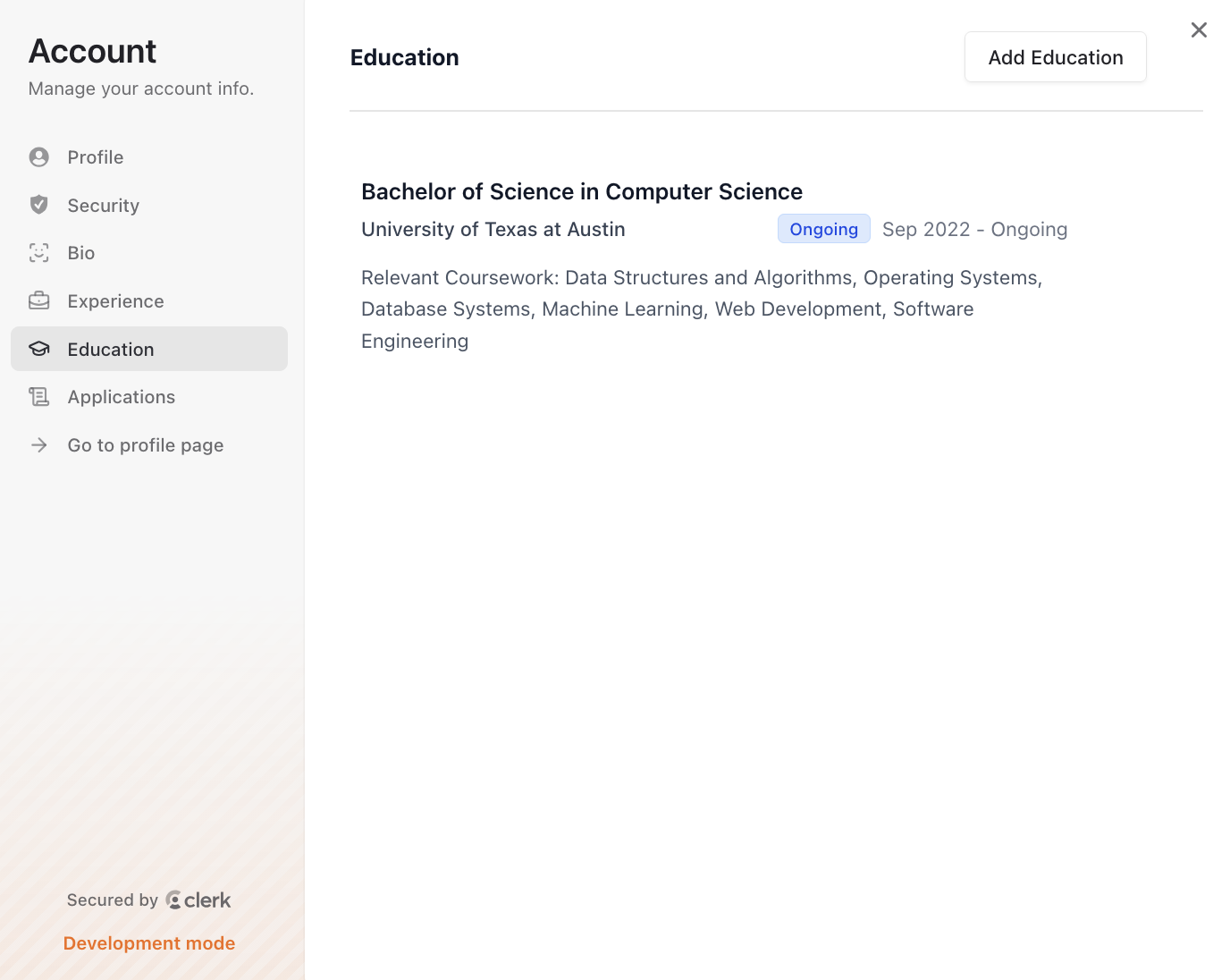Image resolution: width=1230 pixels, height=980 pixels.
Task: Click the University of Texas at Austin text
Action: point(493,230)
